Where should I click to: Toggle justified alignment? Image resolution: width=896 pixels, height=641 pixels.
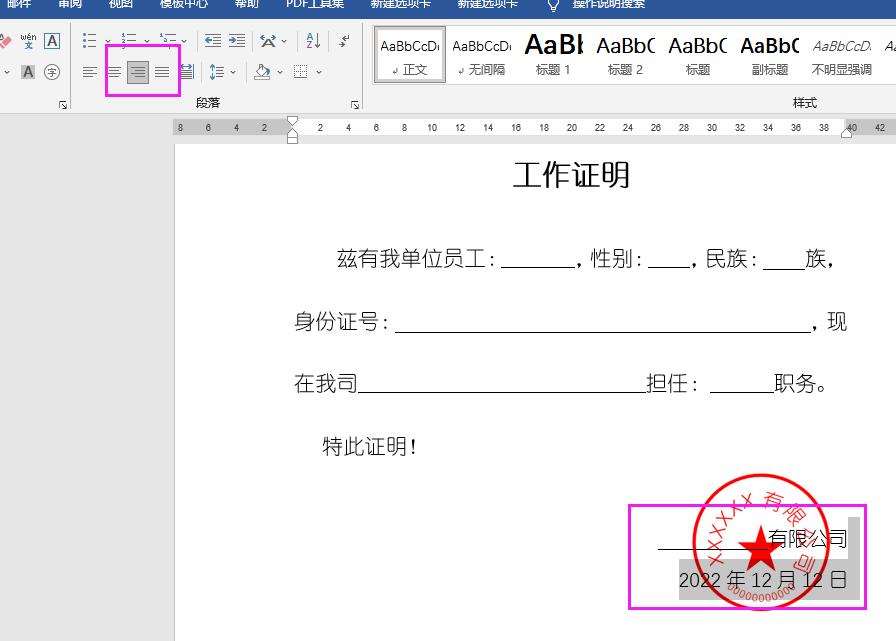pos(161,71)
